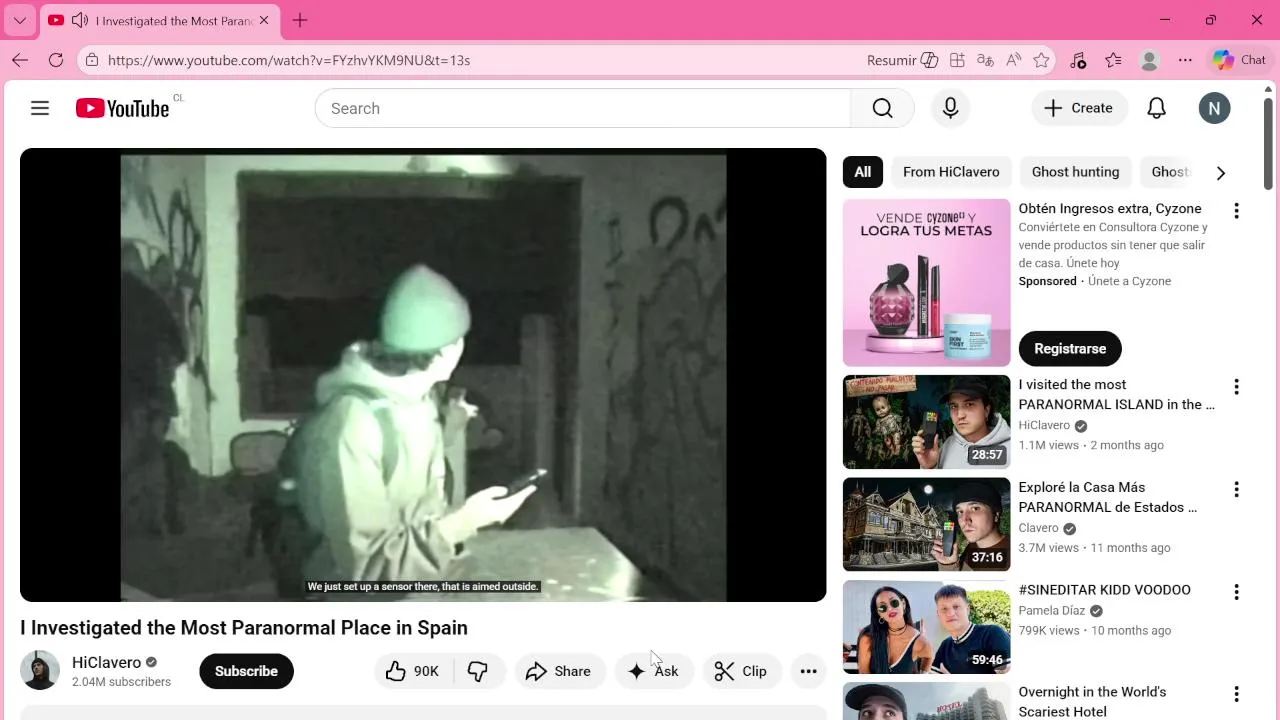Select the Ghost hunting chip
The image size is (1280, 720).
1075,172
